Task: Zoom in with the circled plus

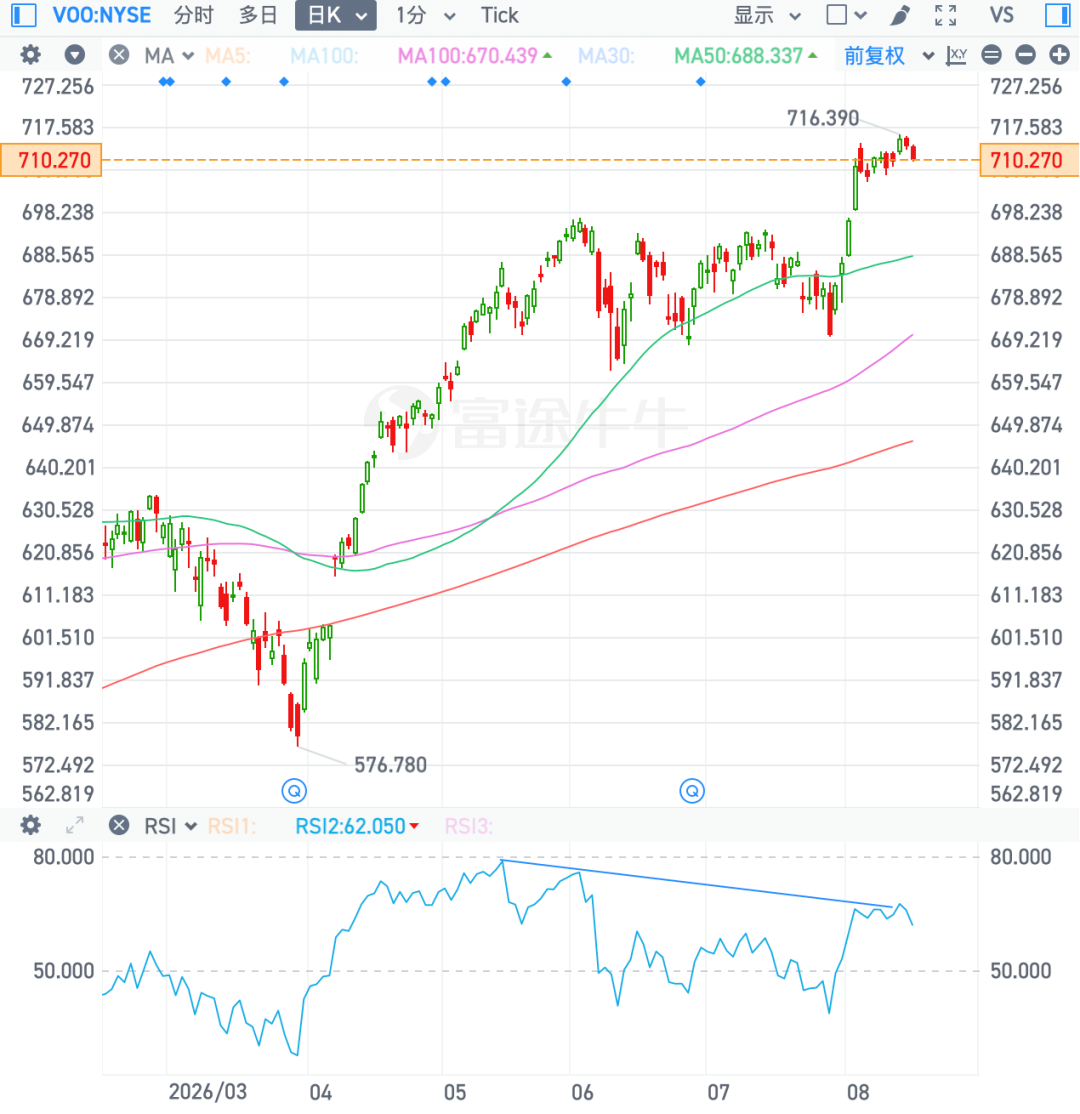Action: (x=1059, y=55)
